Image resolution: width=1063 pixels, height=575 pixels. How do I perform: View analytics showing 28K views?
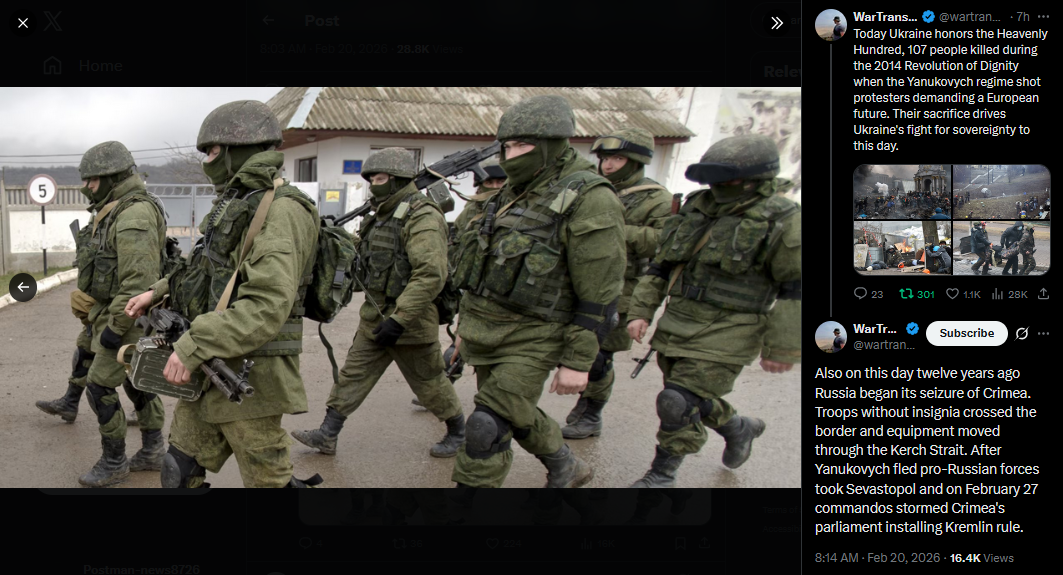[x=1009, y=294]
